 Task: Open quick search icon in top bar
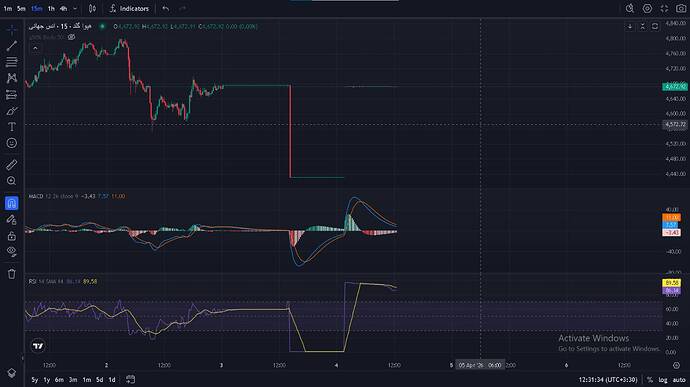pyautogui.click(x=630, y=8)
